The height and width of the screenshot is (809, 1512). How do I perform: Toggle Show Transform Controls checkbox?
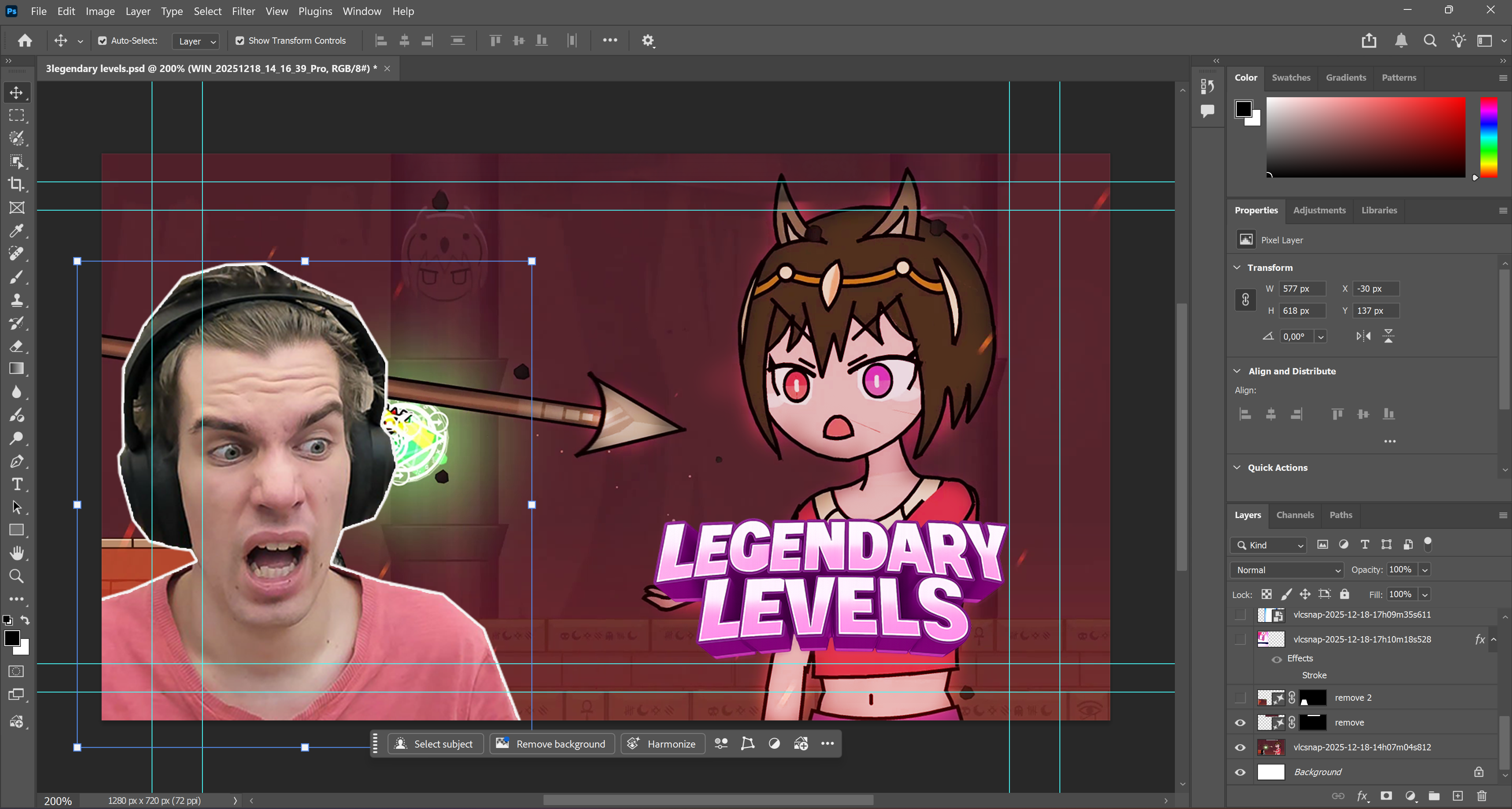pyautogui.click(x=239, y=41)
